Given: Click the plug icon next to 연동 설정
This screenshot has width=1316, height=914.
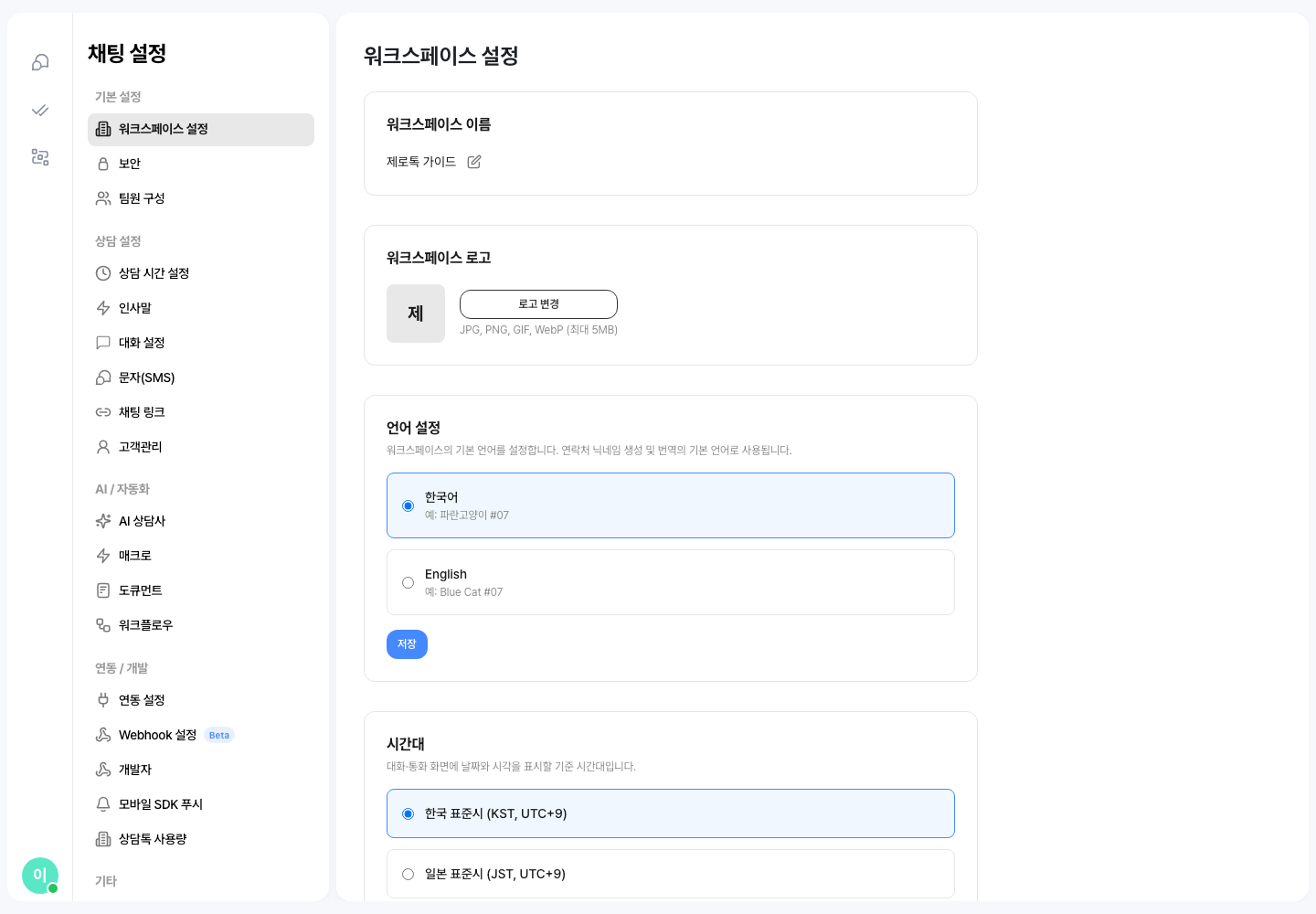Looking at the screenshot, I should click(x=103, y=700).
